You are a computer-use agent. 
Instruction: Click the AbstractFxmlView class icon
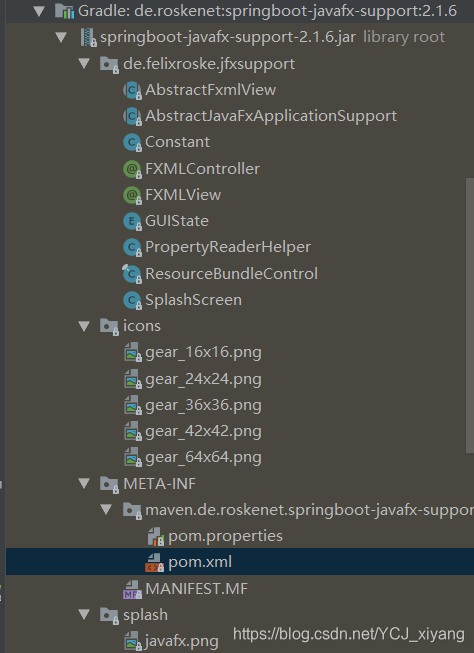(x=132, y=90)
